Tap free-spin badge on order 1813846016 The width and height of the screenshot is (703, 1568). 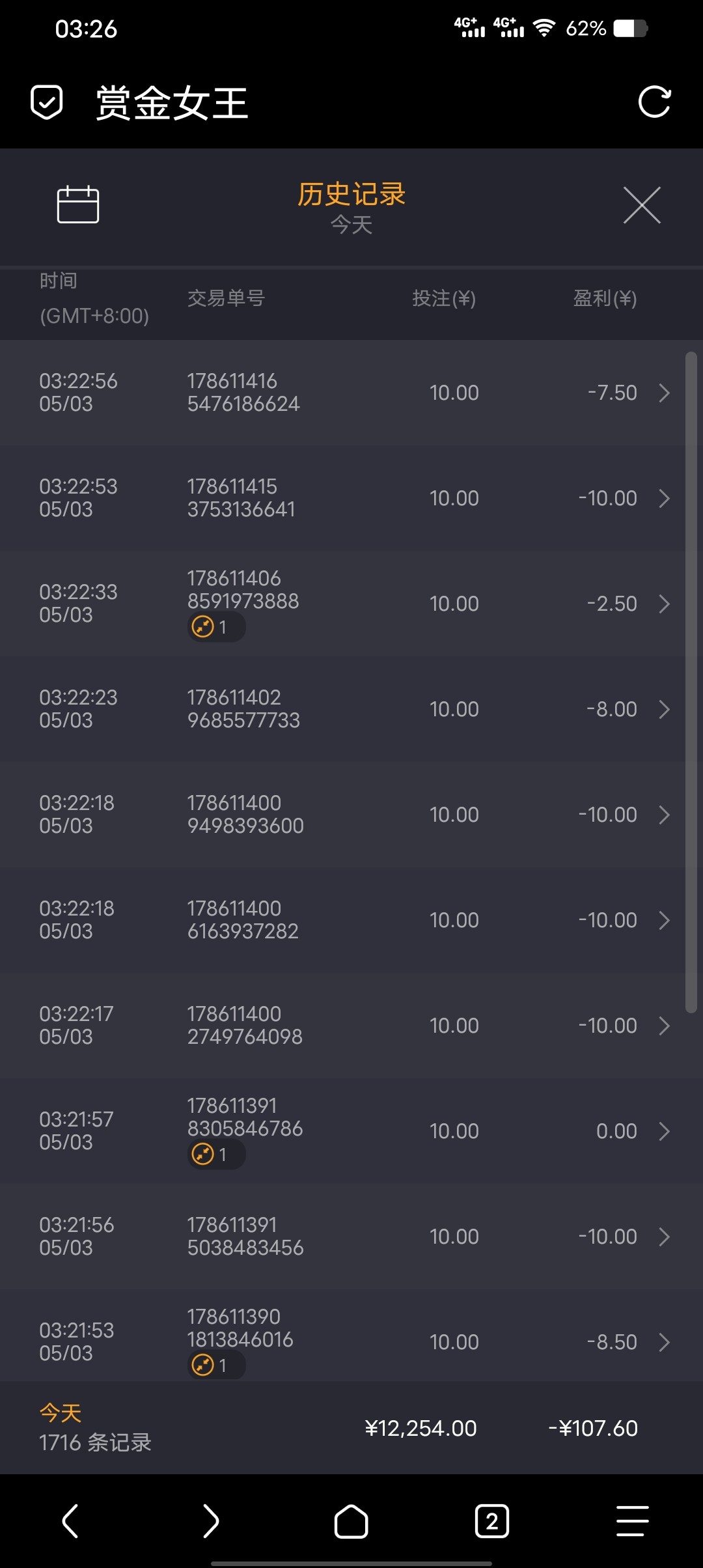pos(216,1365)
